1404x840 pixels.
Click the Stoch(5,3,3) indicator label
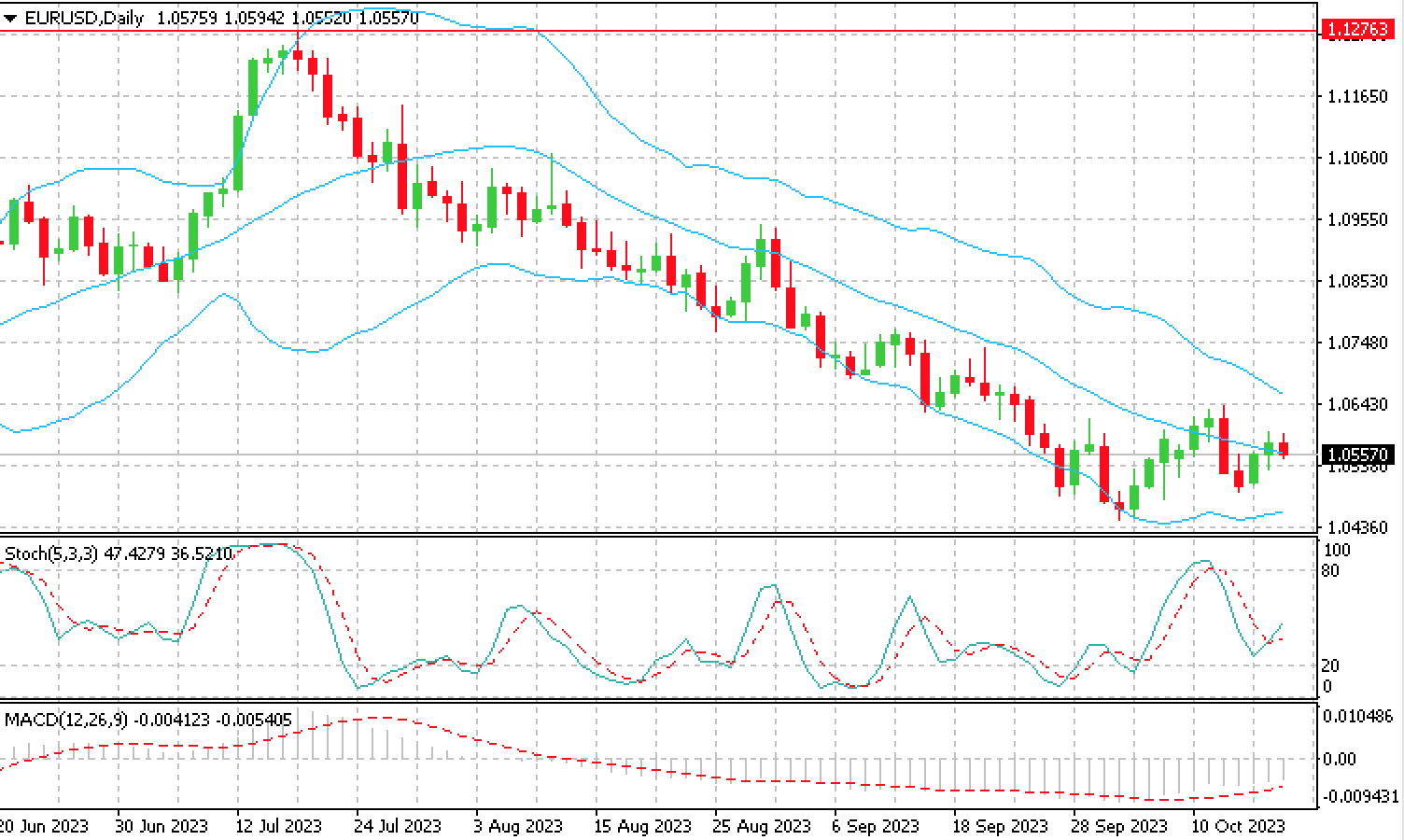(50, 553)
